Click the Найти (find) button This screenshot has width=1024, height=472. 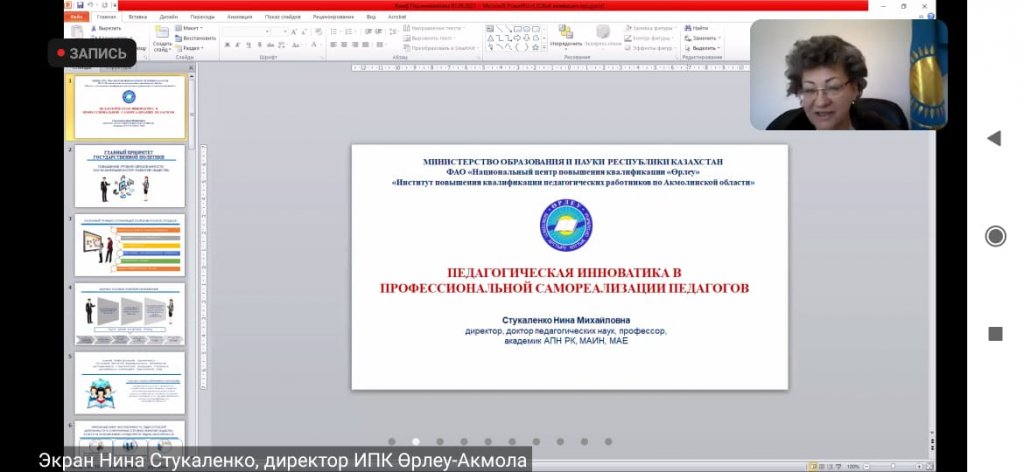696,28
